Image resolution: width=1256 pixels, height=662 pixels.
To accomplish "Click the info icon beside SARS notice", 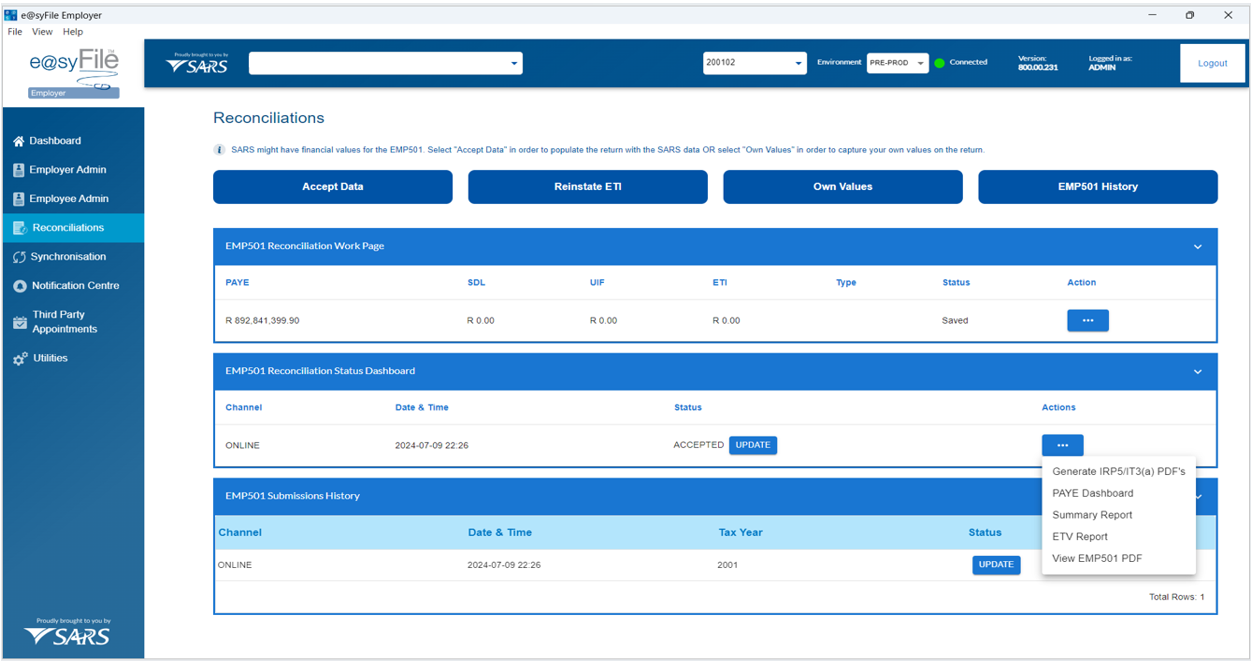I will [x=219, y=150].
